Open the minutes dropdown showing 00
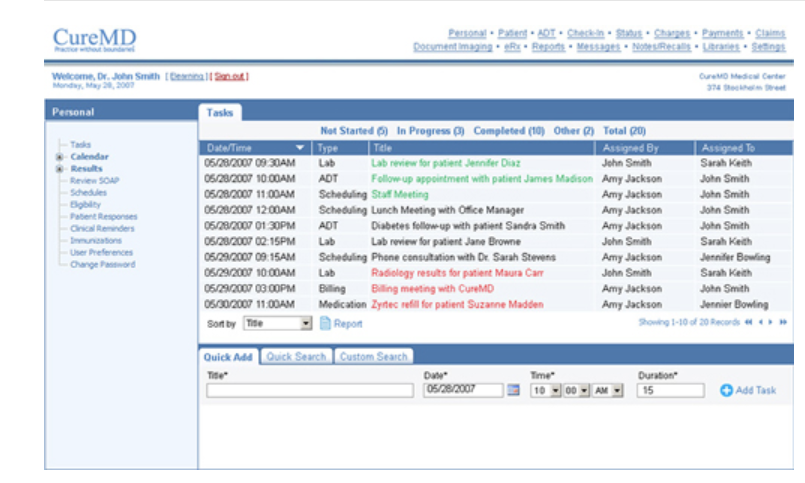Screen dimensions: 805x483 [x=576, y=391]
